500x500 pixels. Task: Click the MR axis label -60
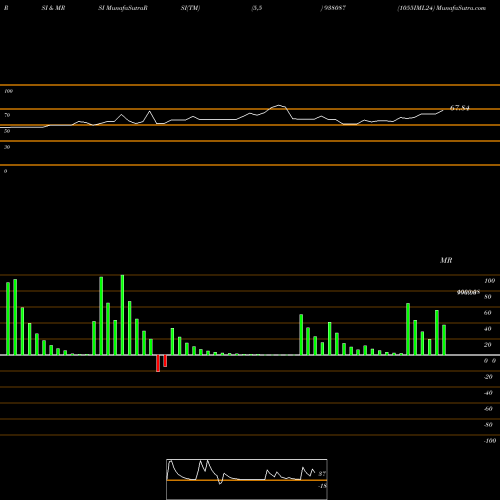[x=488, y=409]
